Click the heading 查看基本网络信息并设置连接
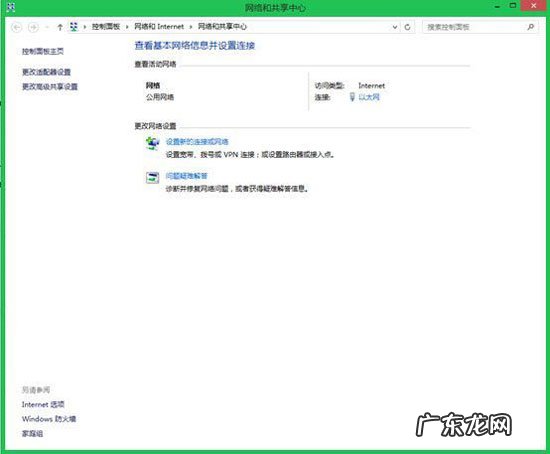The width and height of the screenshot is (550, 454). pyautogui.click(x=195, y=46)
